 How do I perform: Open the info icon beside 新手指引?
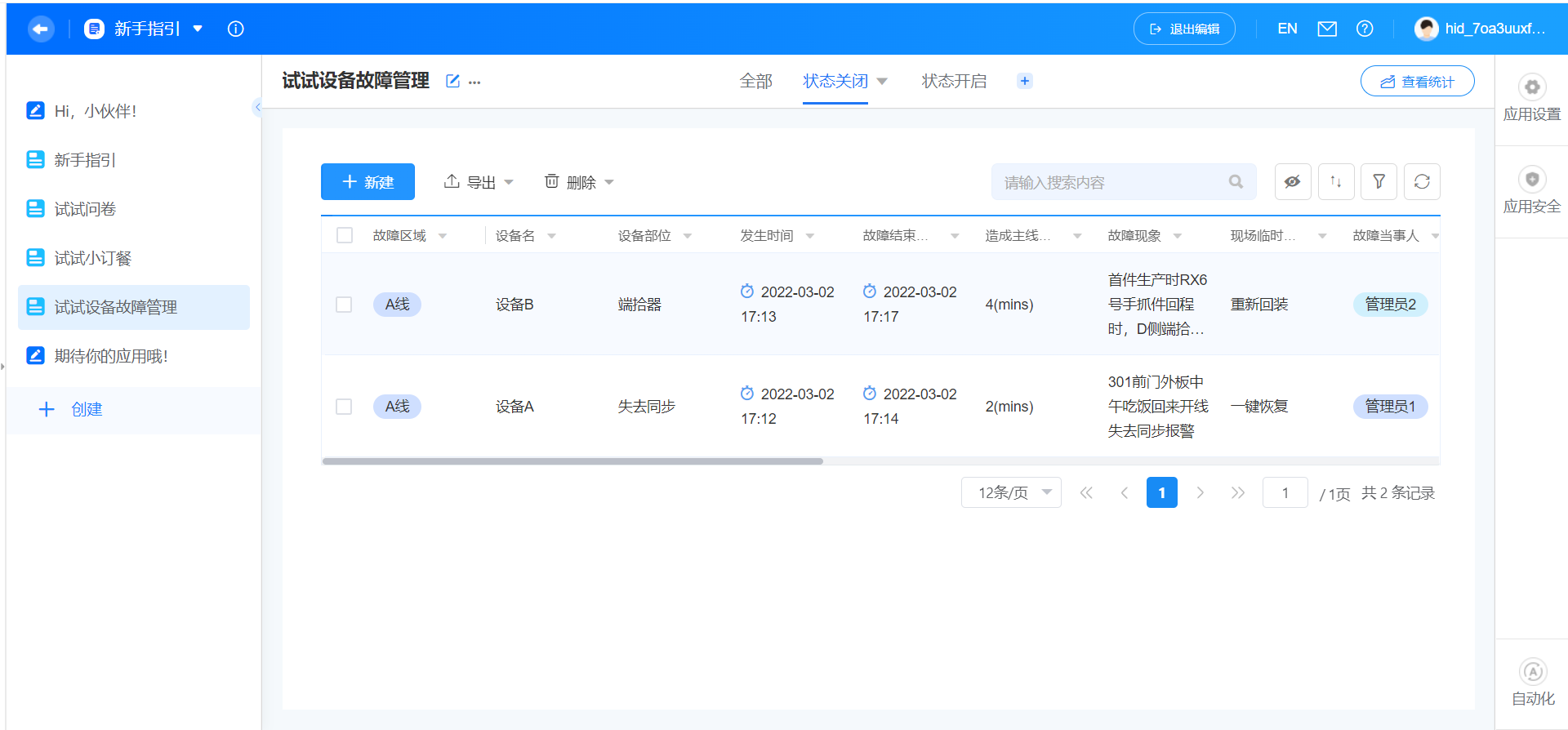(x=236, y=29)
